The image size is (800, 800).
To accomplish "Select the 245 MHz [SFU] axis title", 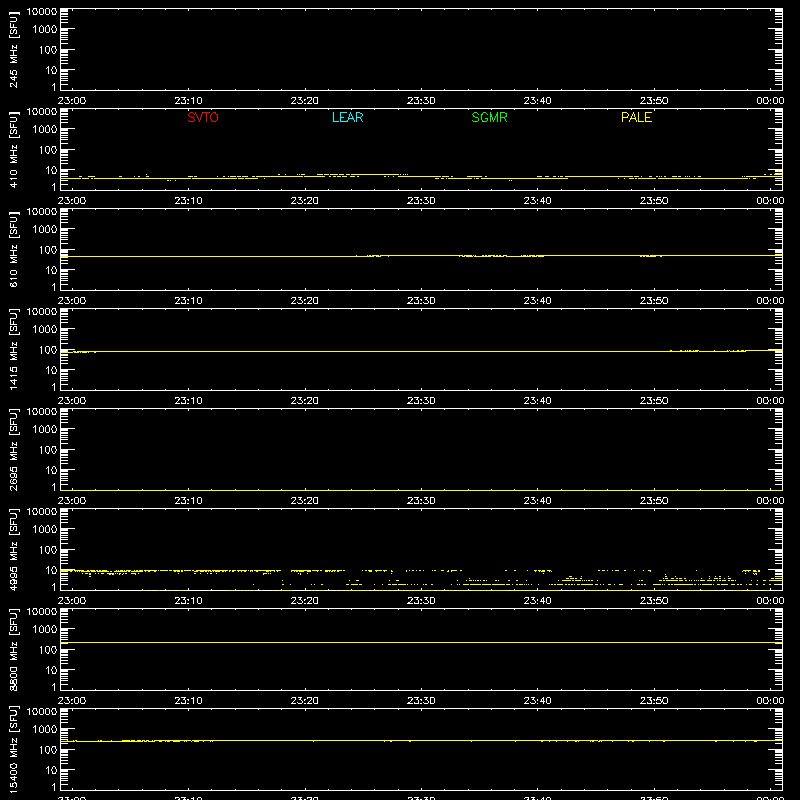I will [x=13, y=50].
